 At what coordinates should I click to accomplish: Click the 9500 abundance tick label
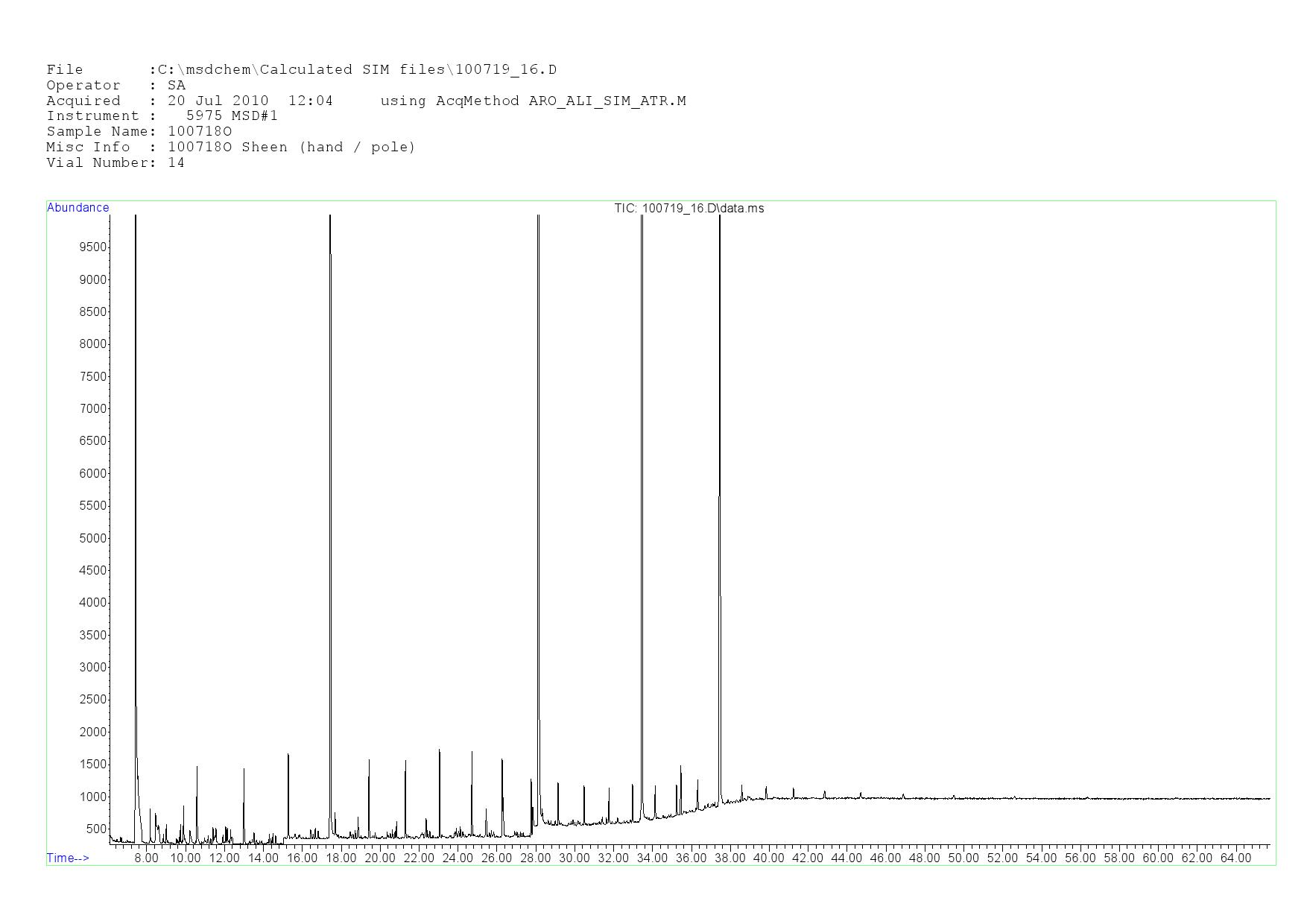[93, 247]
